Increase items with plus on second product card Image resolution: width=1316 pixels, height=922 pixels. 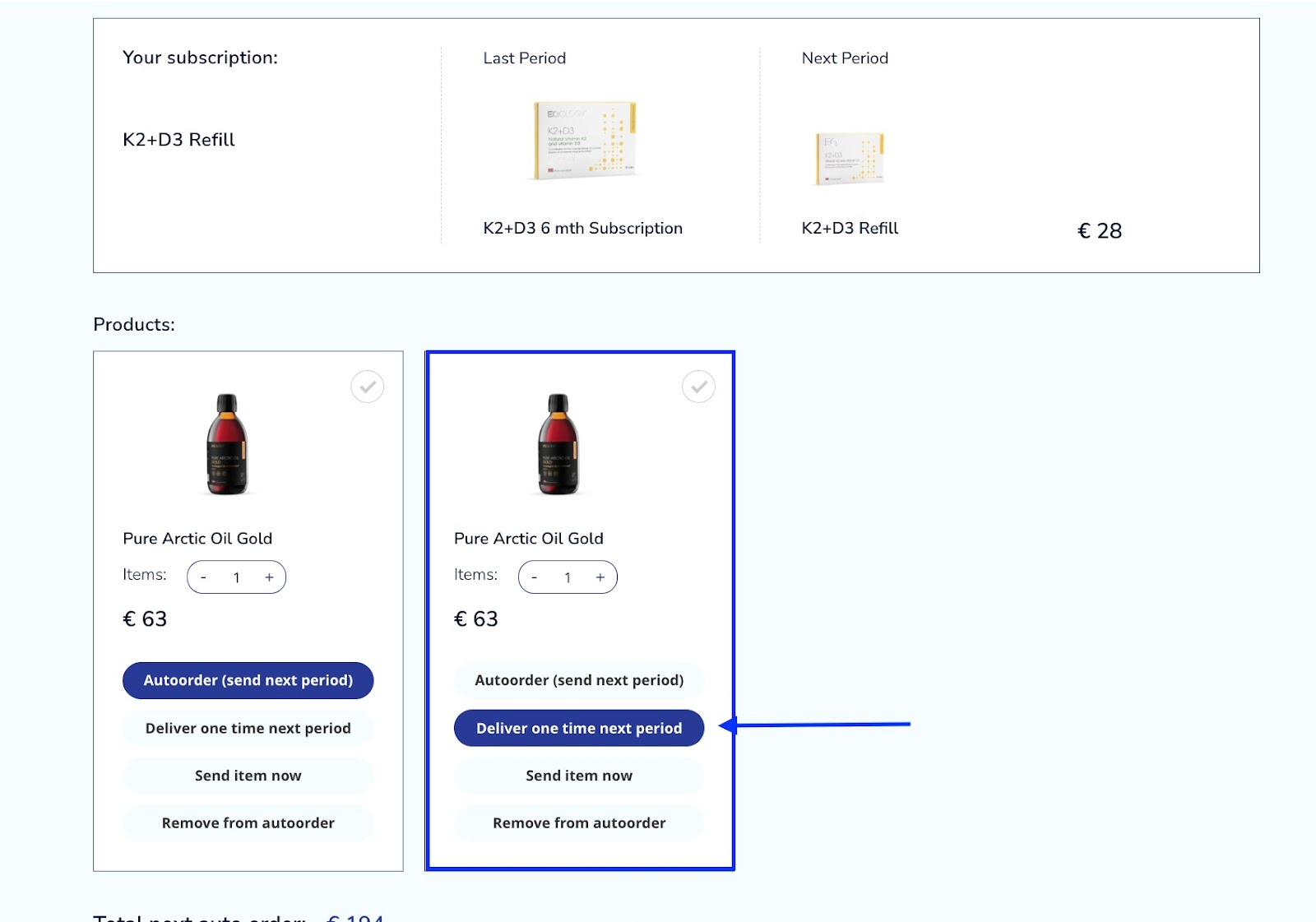coord(600,577)
